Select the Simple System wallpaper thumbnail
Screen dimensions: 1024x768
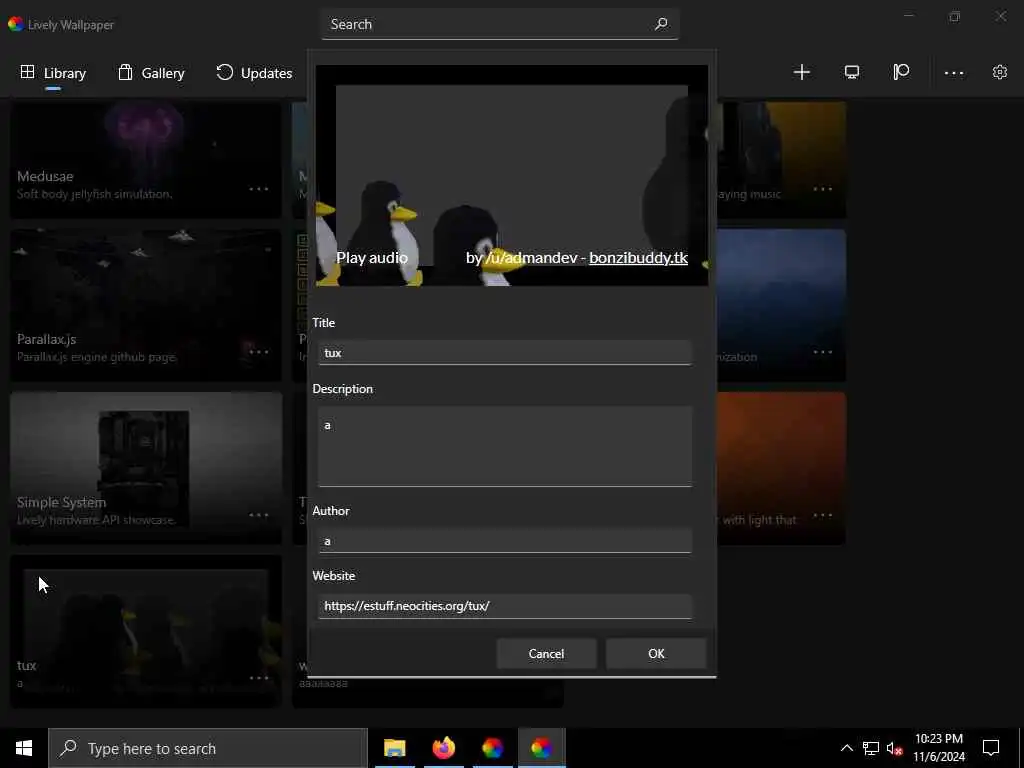click(x=146, y=468)
